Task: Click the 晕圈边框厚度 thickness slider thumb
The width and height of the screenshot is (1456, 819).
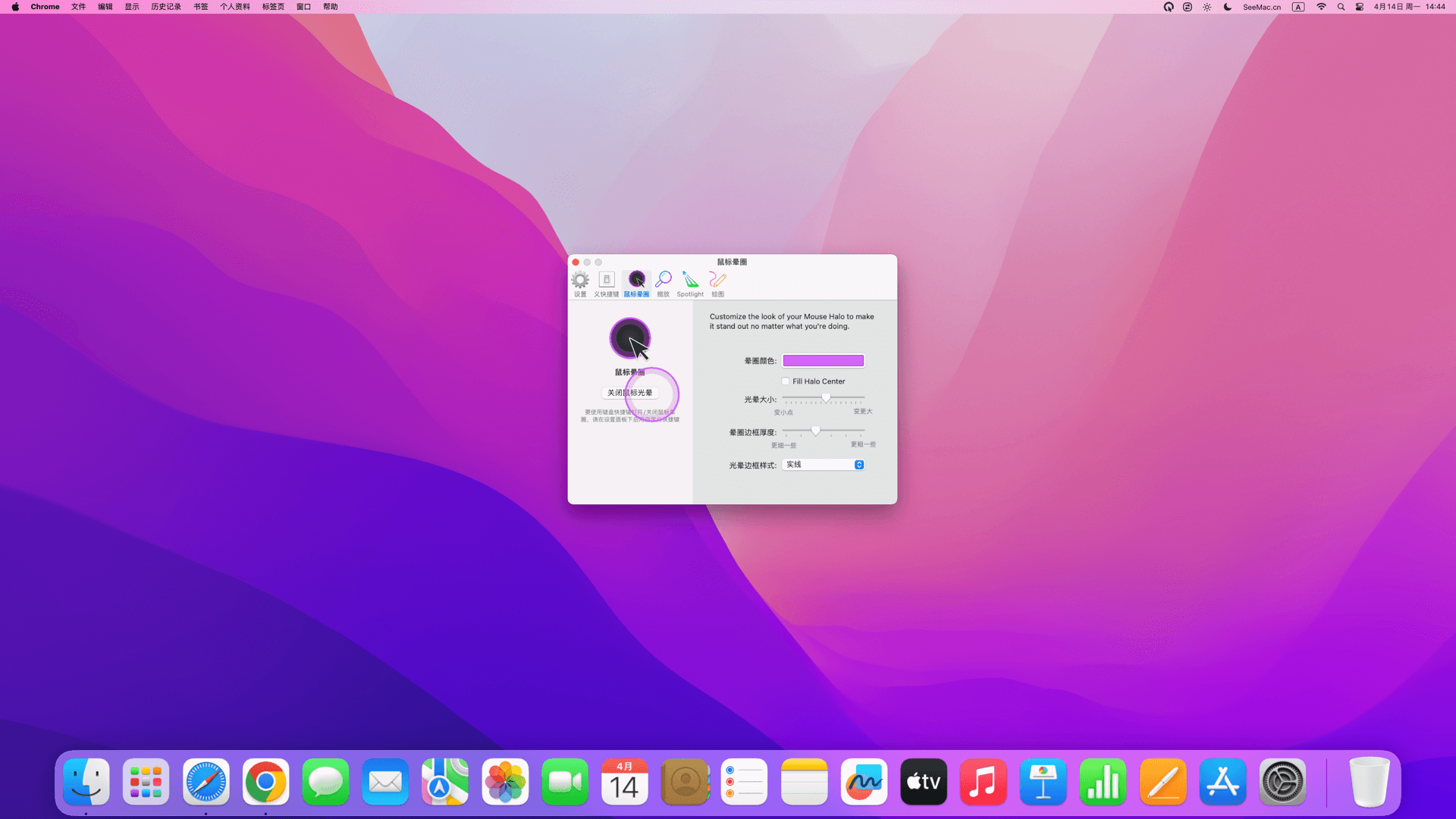Action: point(815,431)
